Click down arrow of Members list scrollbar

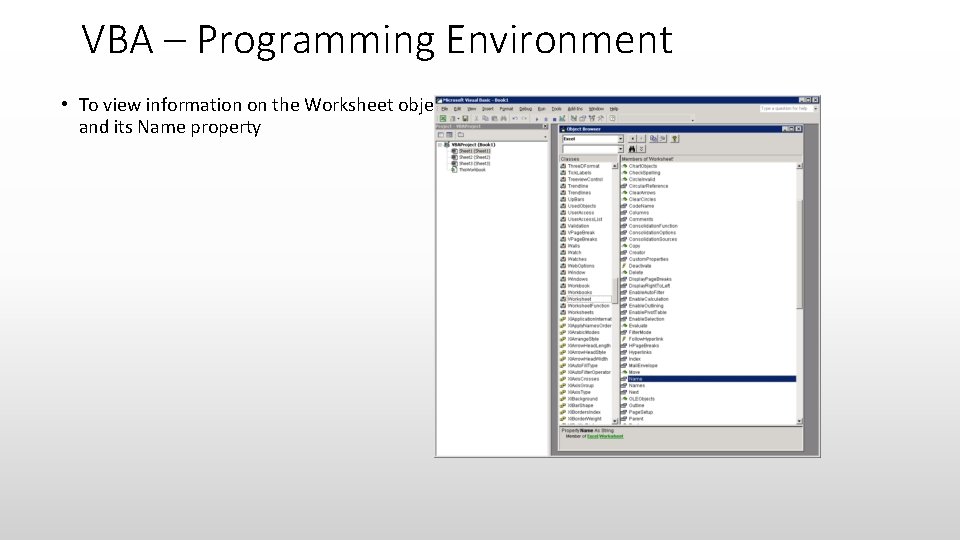coord(799,421)
